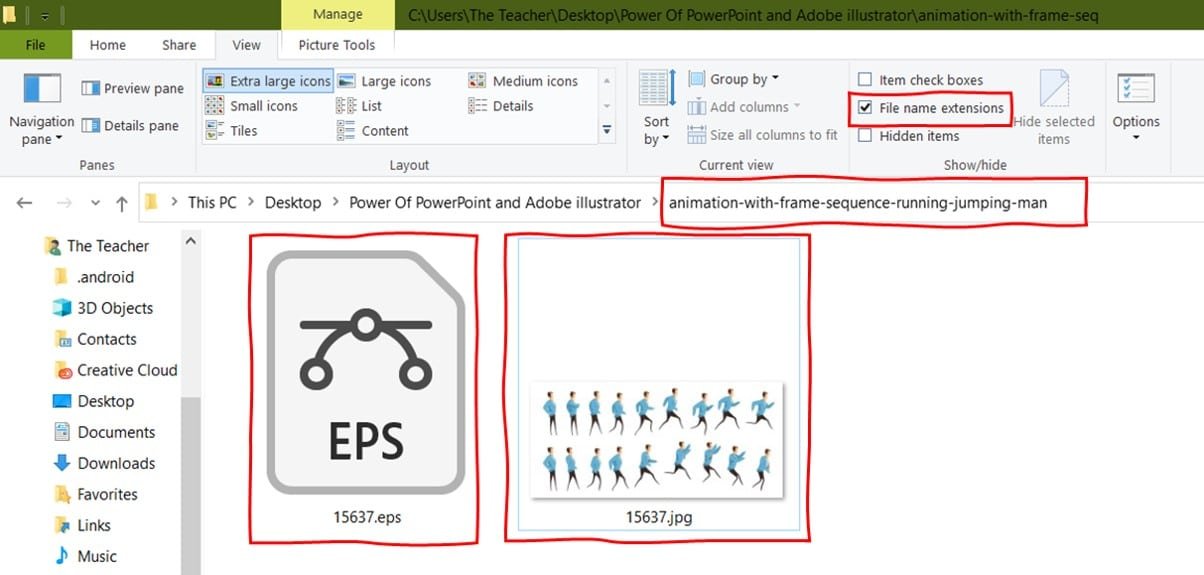Toggle the Preview pane

tap(133, 88)
